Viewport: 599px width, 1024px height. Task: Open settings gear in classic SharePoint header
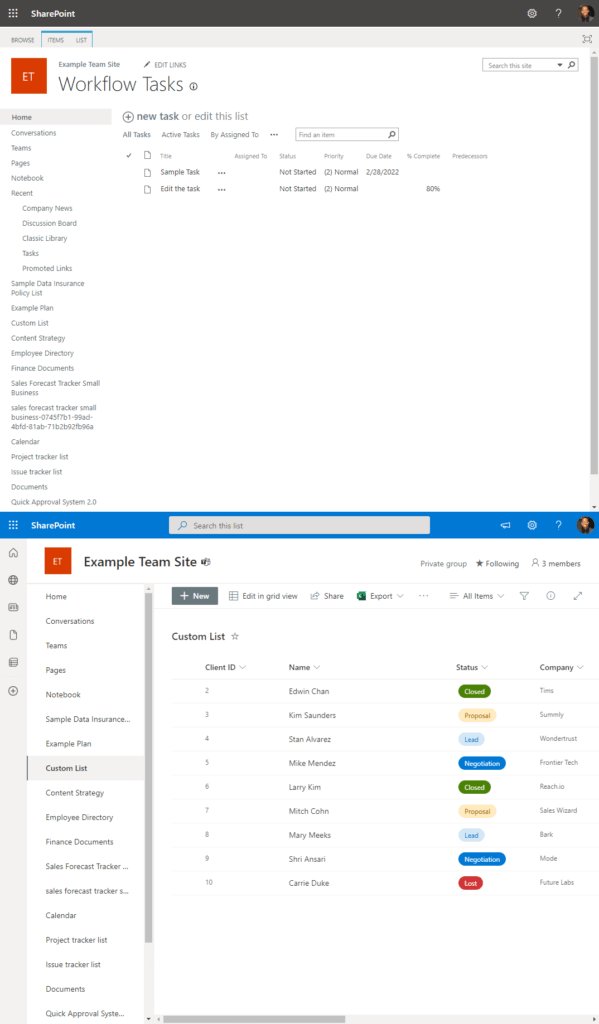tap(532, 13)
